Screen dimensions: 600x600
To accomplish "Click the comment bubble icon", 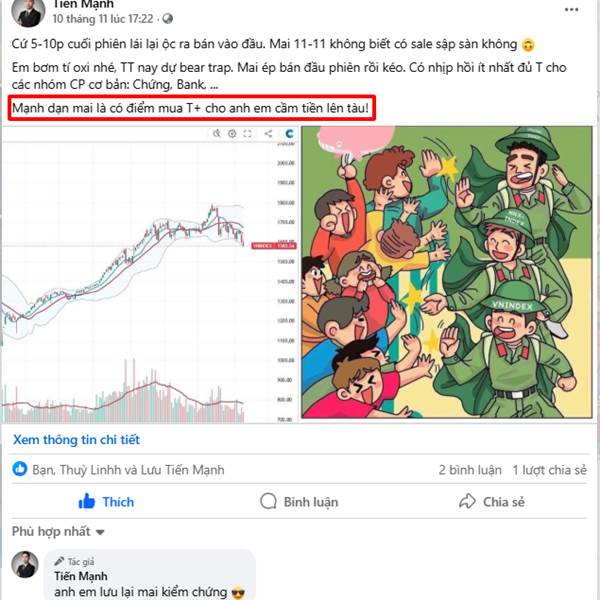I will pyautogui.click(x=268, y=501).
